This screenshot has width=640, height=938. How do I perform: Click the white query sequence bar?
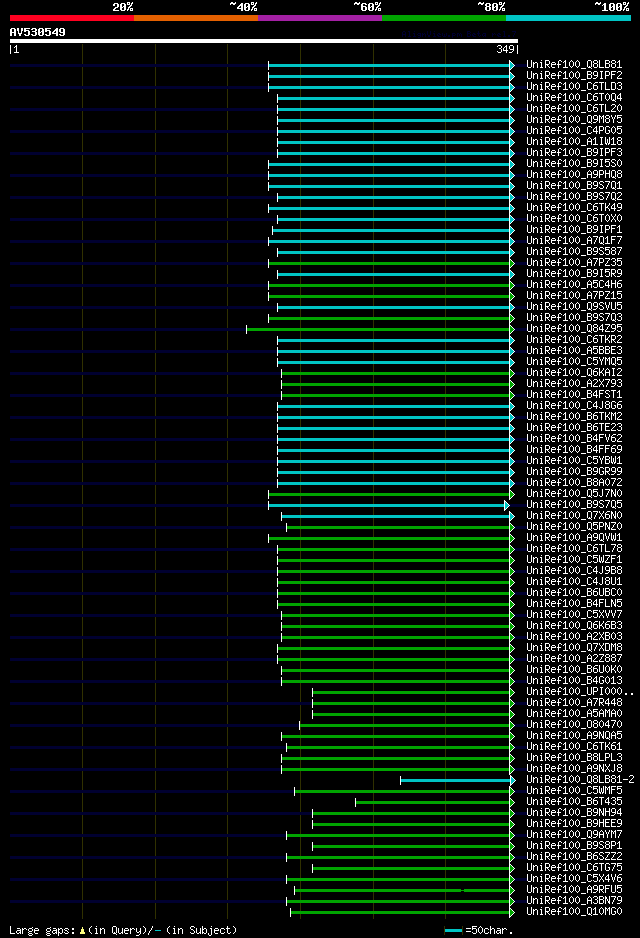[x=264, y=41]
